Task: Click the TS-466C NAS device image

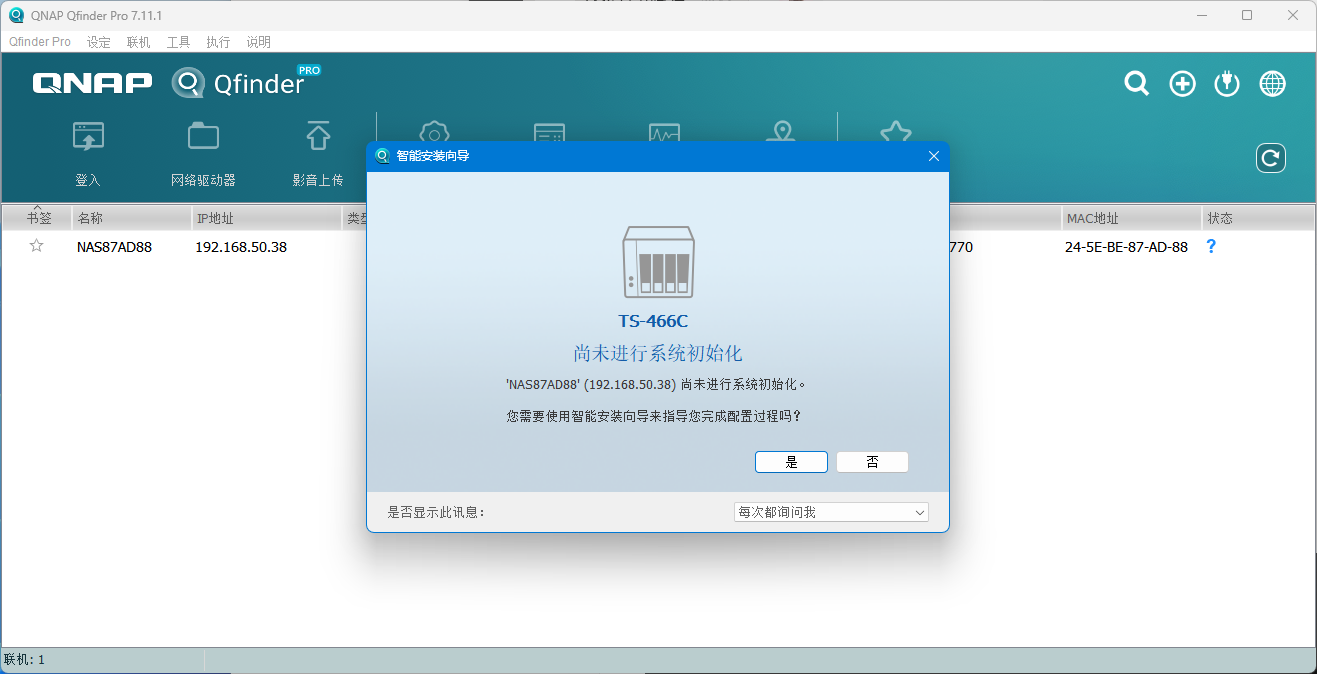Action: [658, 262]
